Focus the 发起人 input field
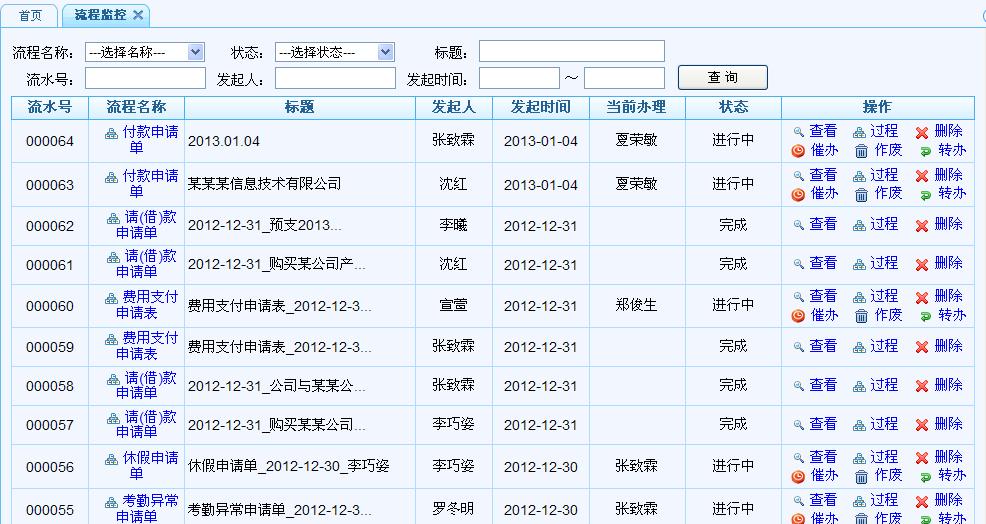 point(335,79)
